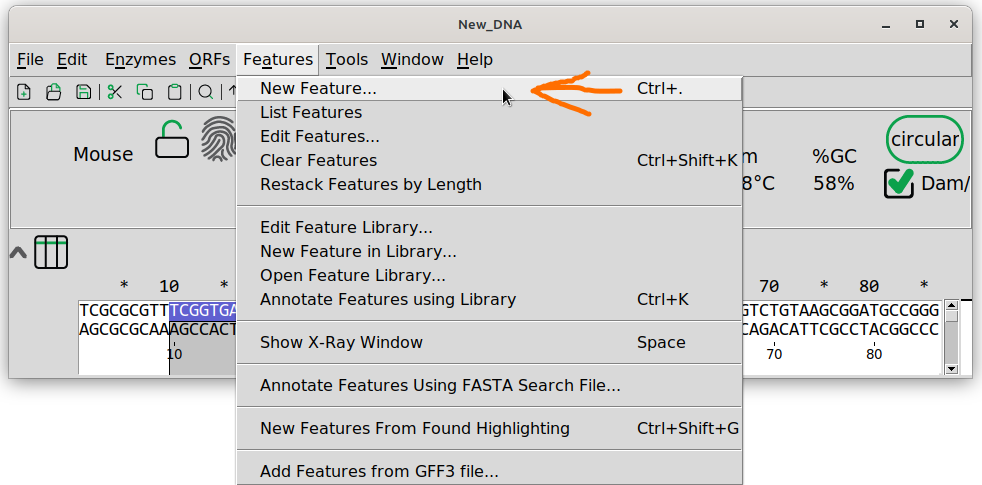Image resolution: width=982 pixels, height=485 pixels.
Task: Uncheck the Dam/ methylation checkbox
Action: pyautogui.click(x=899, y=184)
